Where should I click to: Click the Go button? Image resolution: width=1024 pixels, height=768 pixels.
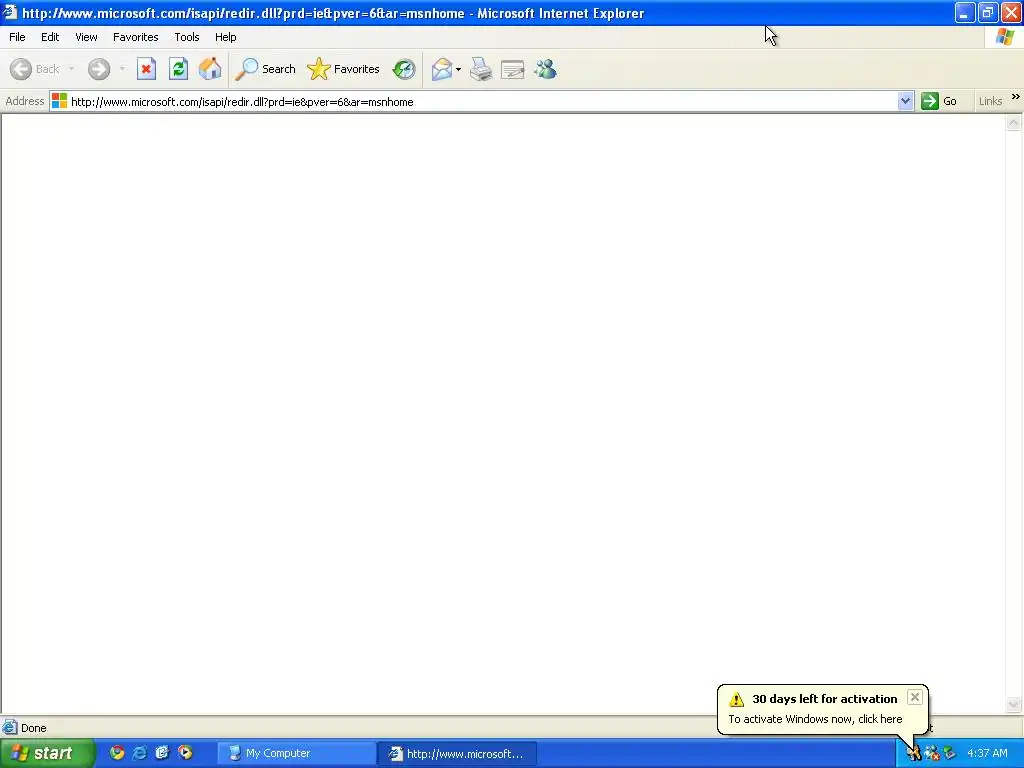point(939,101)
